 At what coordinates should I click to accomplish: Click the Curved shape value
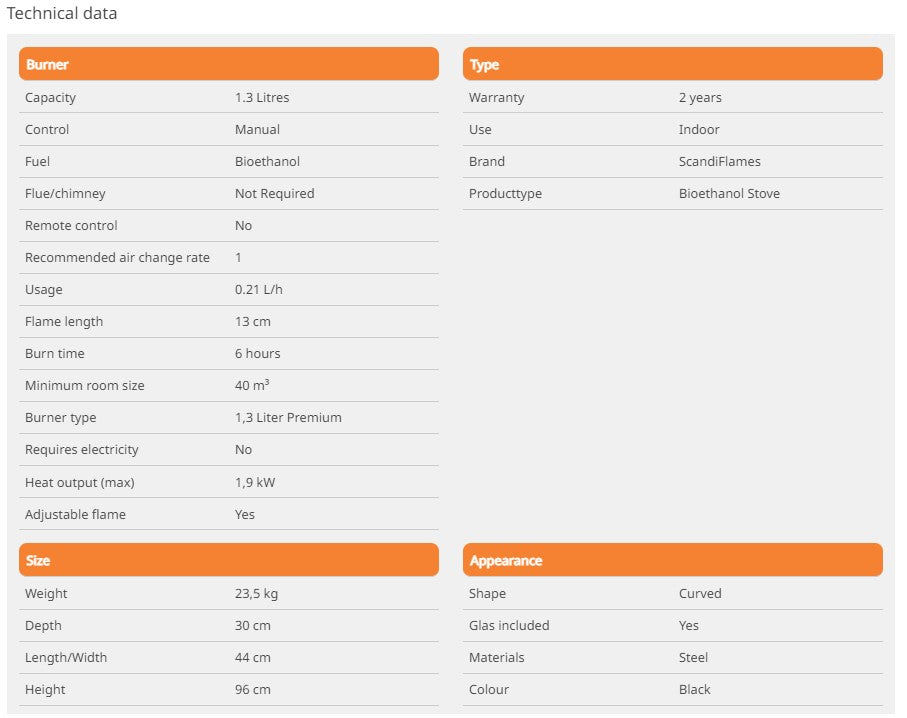[x=700, y=594]
